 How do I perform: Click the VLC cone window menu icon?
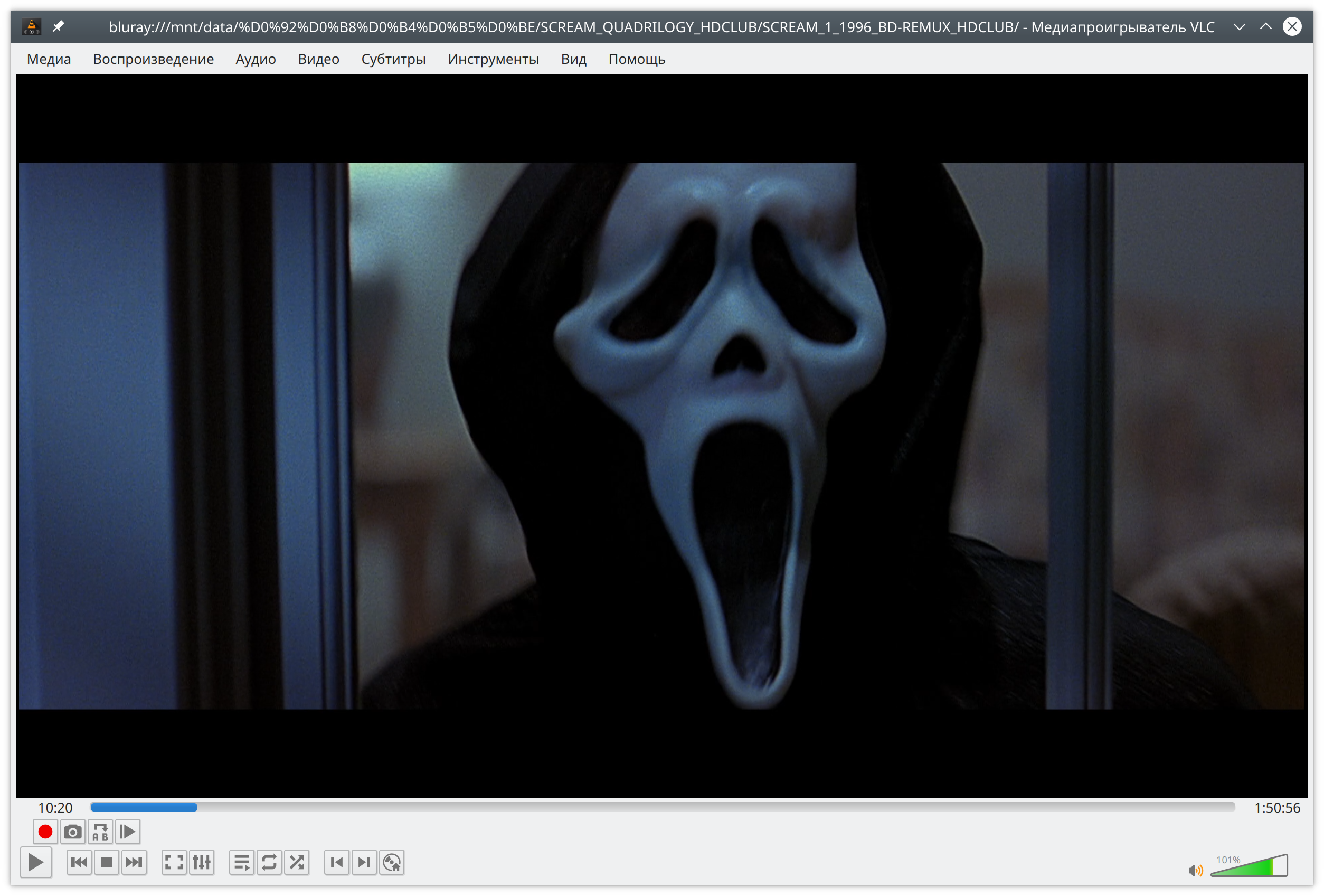31,27
